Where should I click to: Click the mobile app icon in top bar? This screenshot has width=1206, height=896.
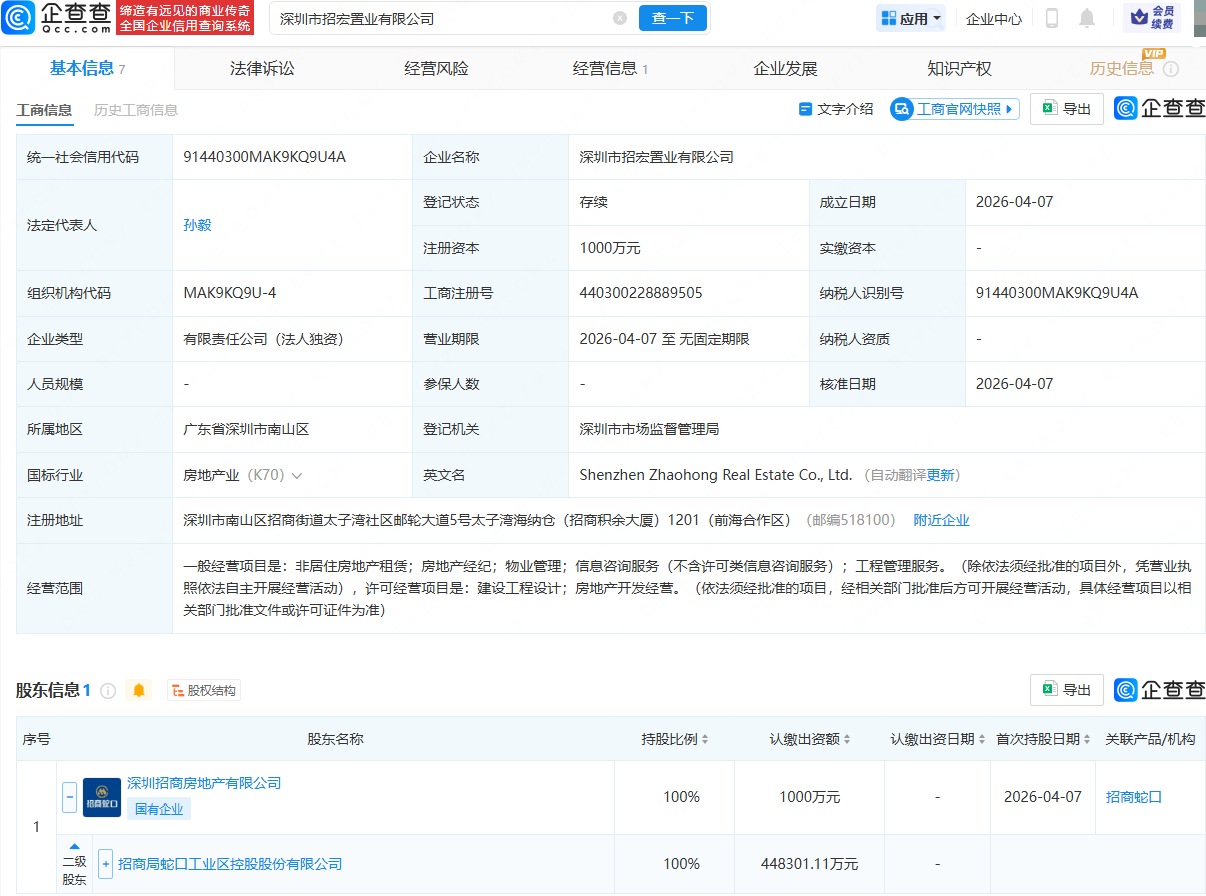(x=1051, y=18)
